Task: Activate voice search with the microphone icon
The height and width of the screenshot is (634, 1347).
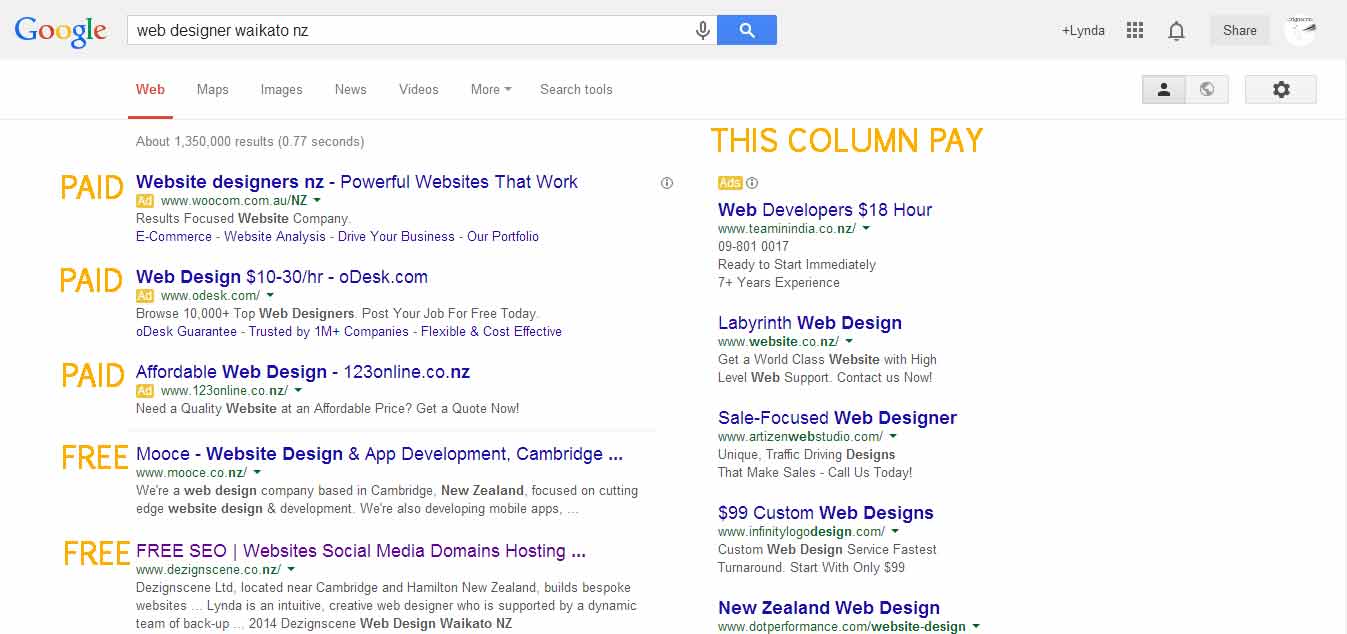Action: pyautogui.click(x=702, y=30)
